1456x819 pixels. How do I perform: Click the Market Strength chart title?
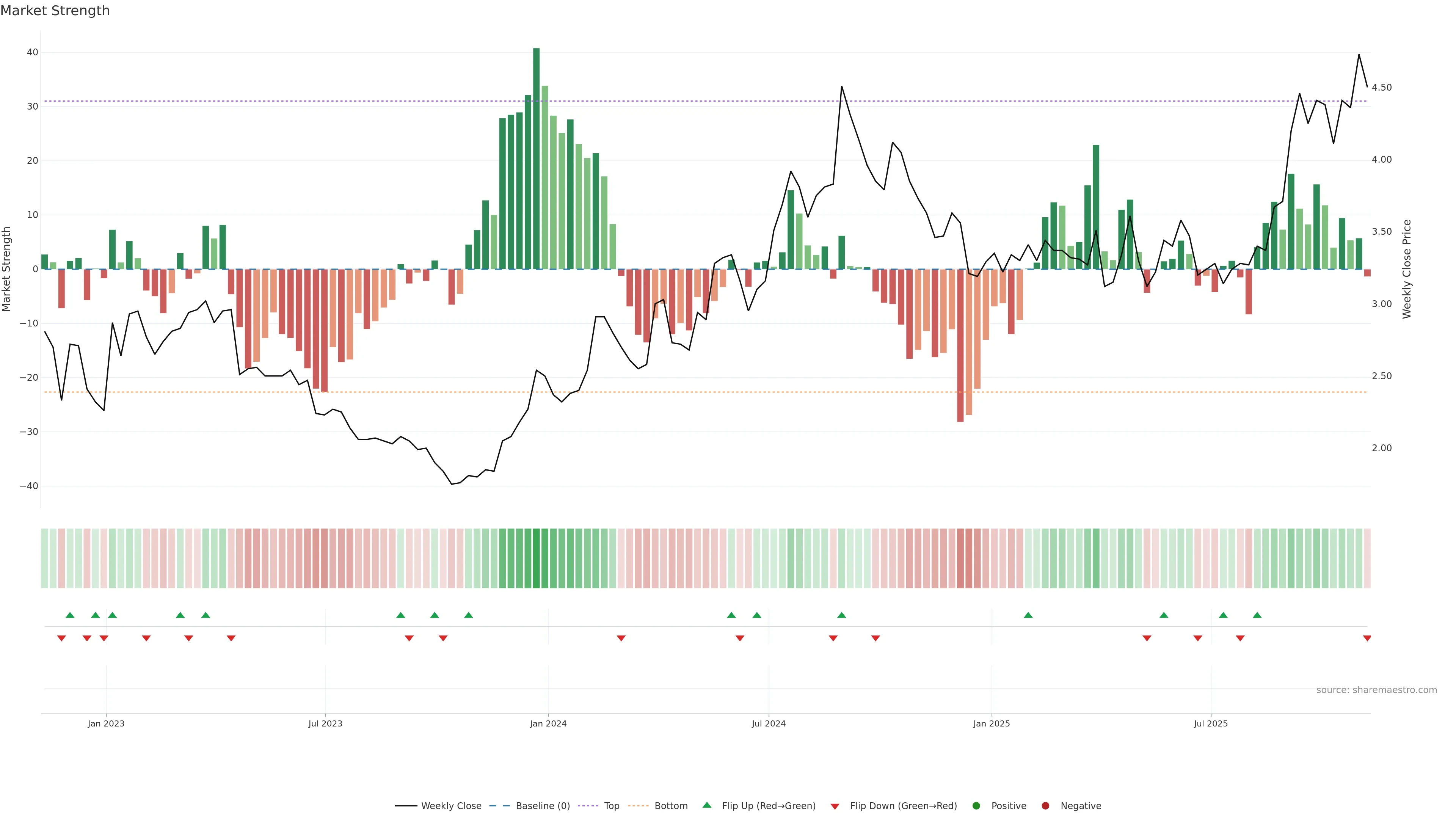tap(55, 11)
